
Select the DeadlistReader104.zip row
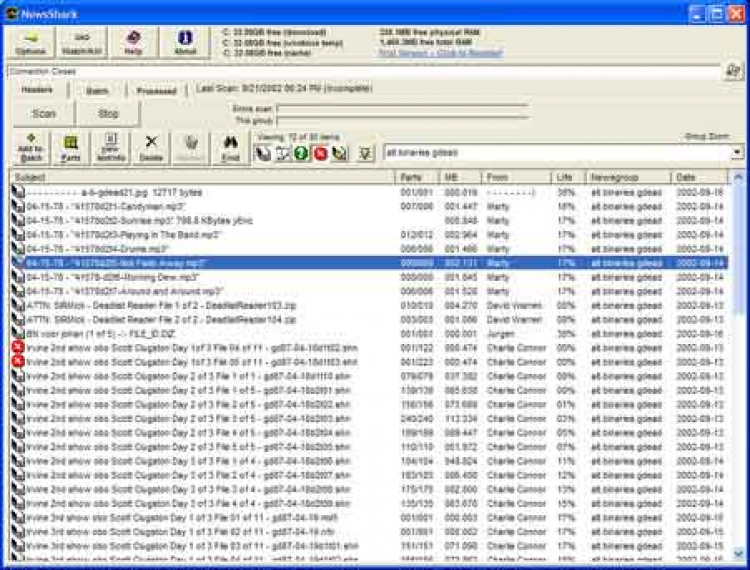point(369,319)
